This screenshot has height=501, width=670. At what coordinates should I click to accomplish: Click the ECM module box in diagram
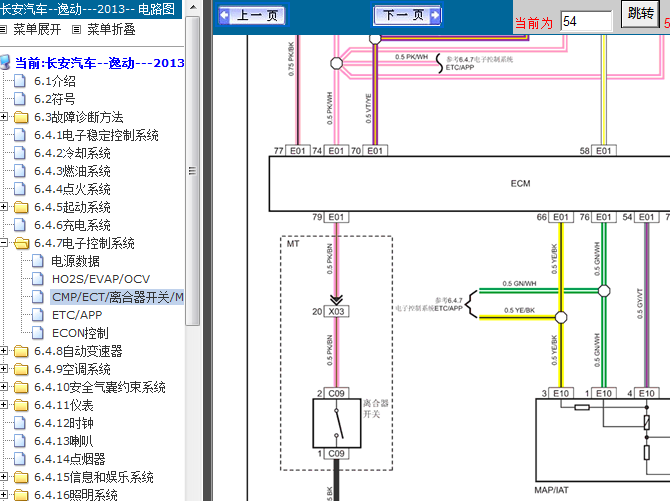click(x=469, y=183)
